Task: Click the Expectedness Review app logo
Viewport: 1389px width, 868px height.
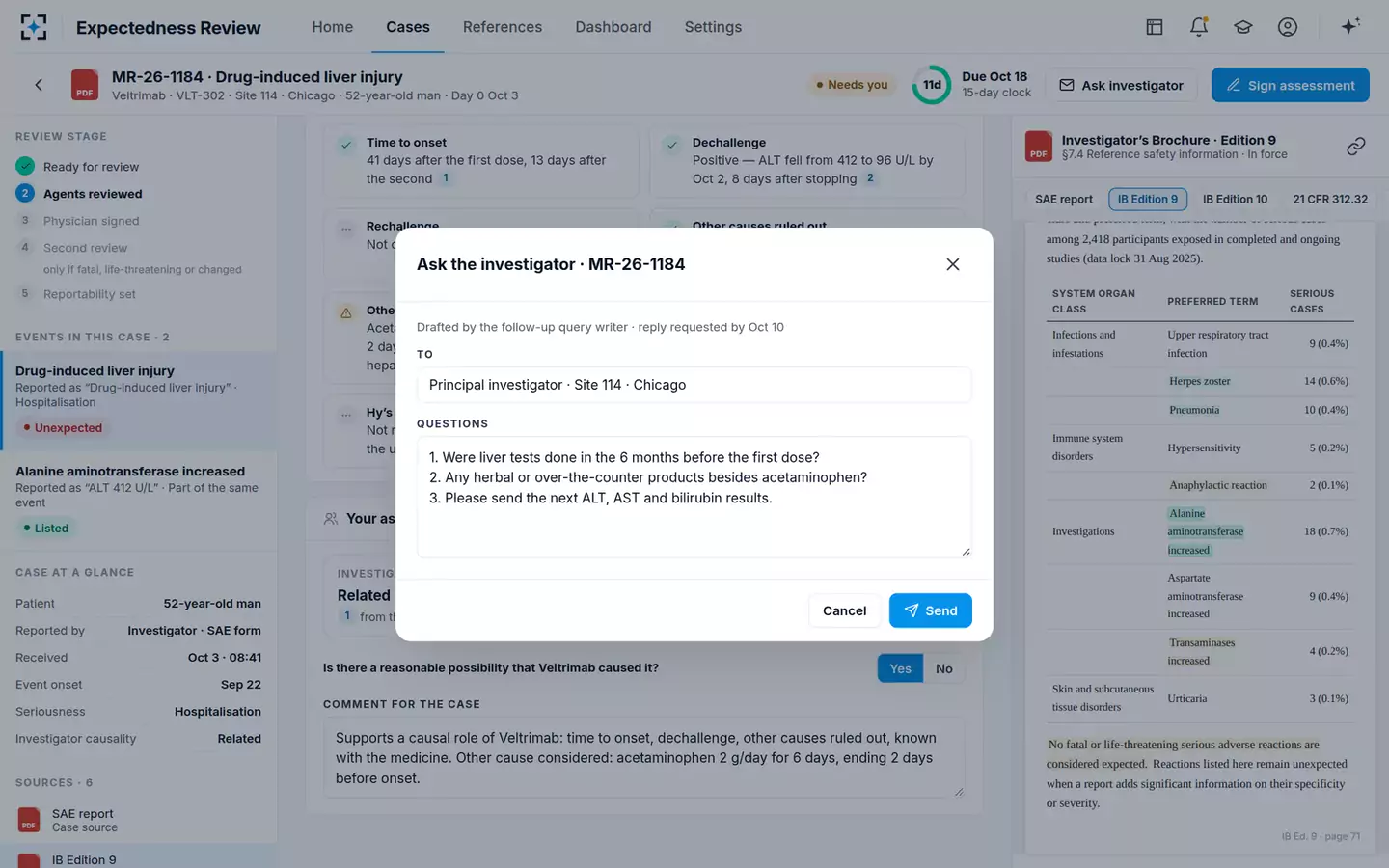Action: [x=34, y=27]
